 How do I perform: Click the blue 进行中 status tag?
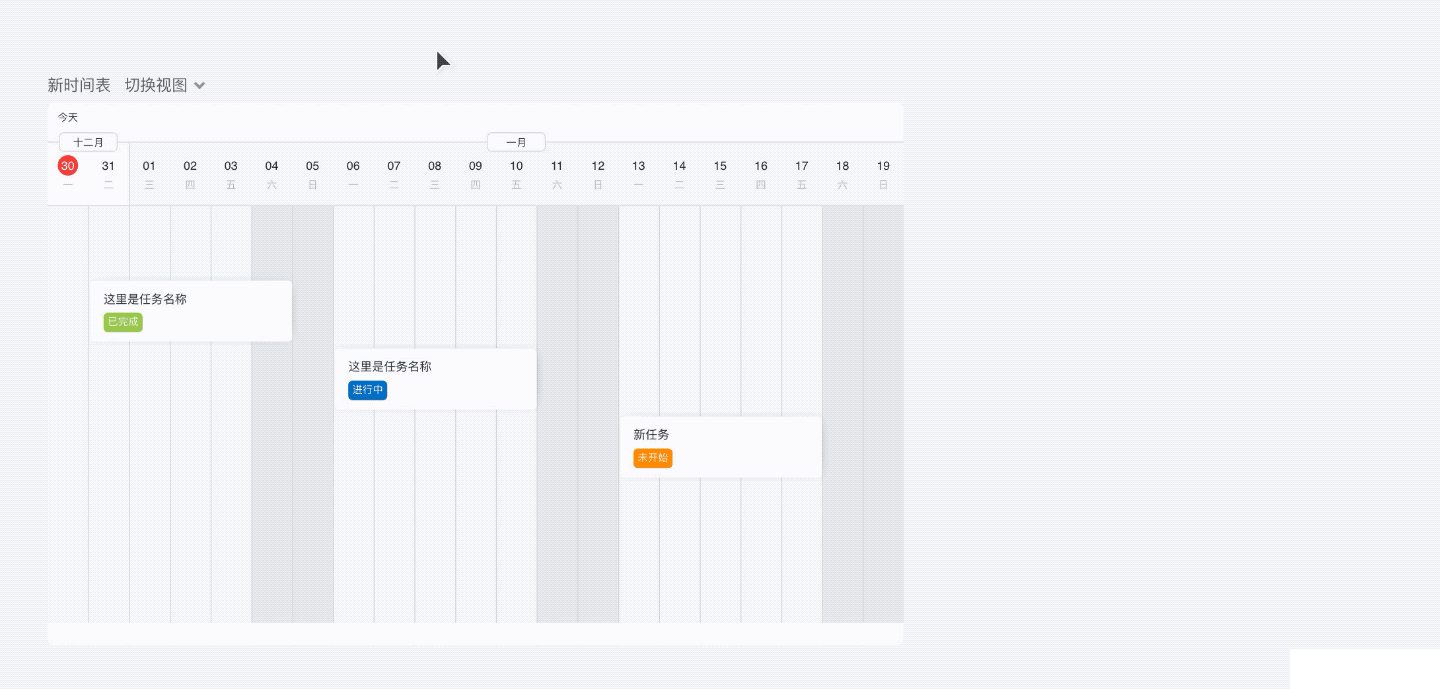click(x=367, y=390)
